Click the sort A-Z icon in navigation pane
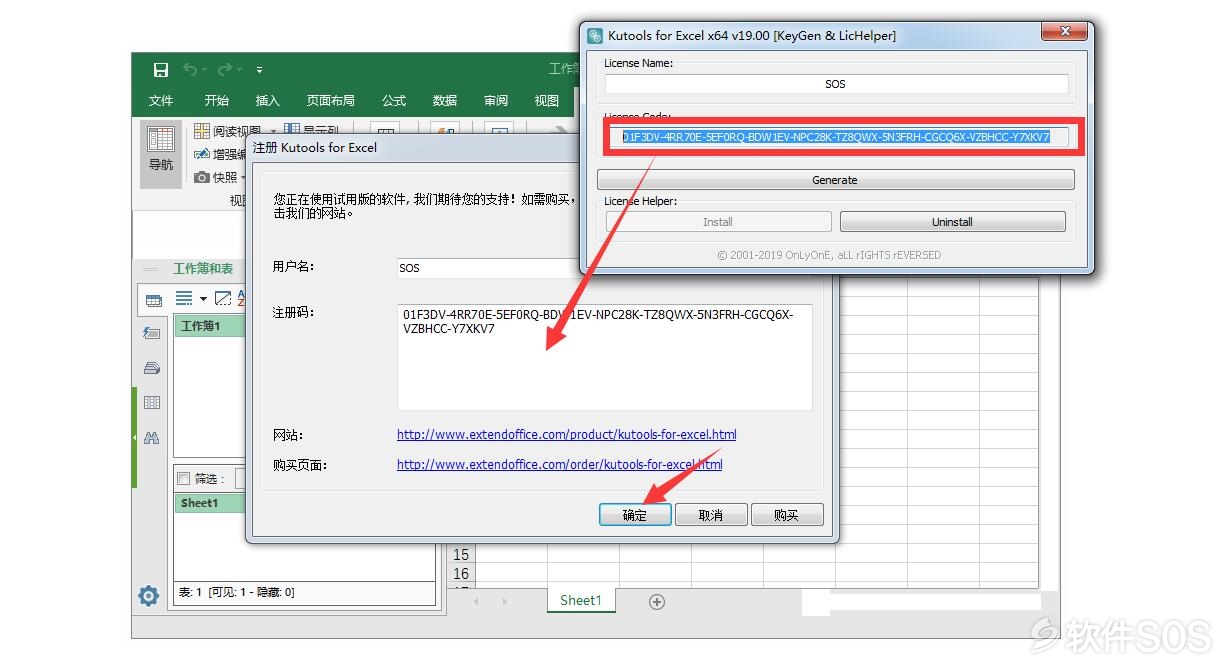 [241, 298]
